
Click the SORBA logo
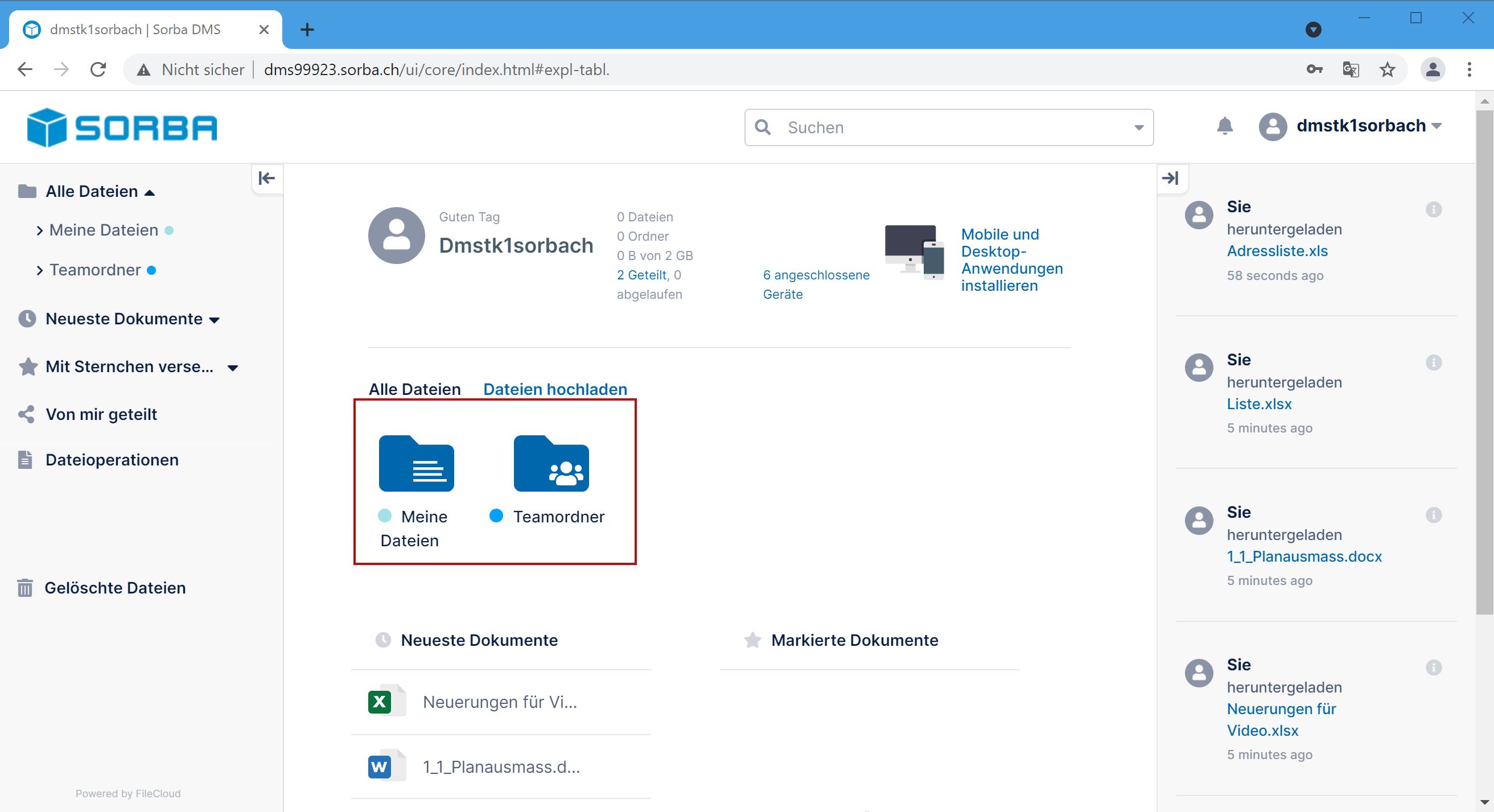click(x=122, y=127)
